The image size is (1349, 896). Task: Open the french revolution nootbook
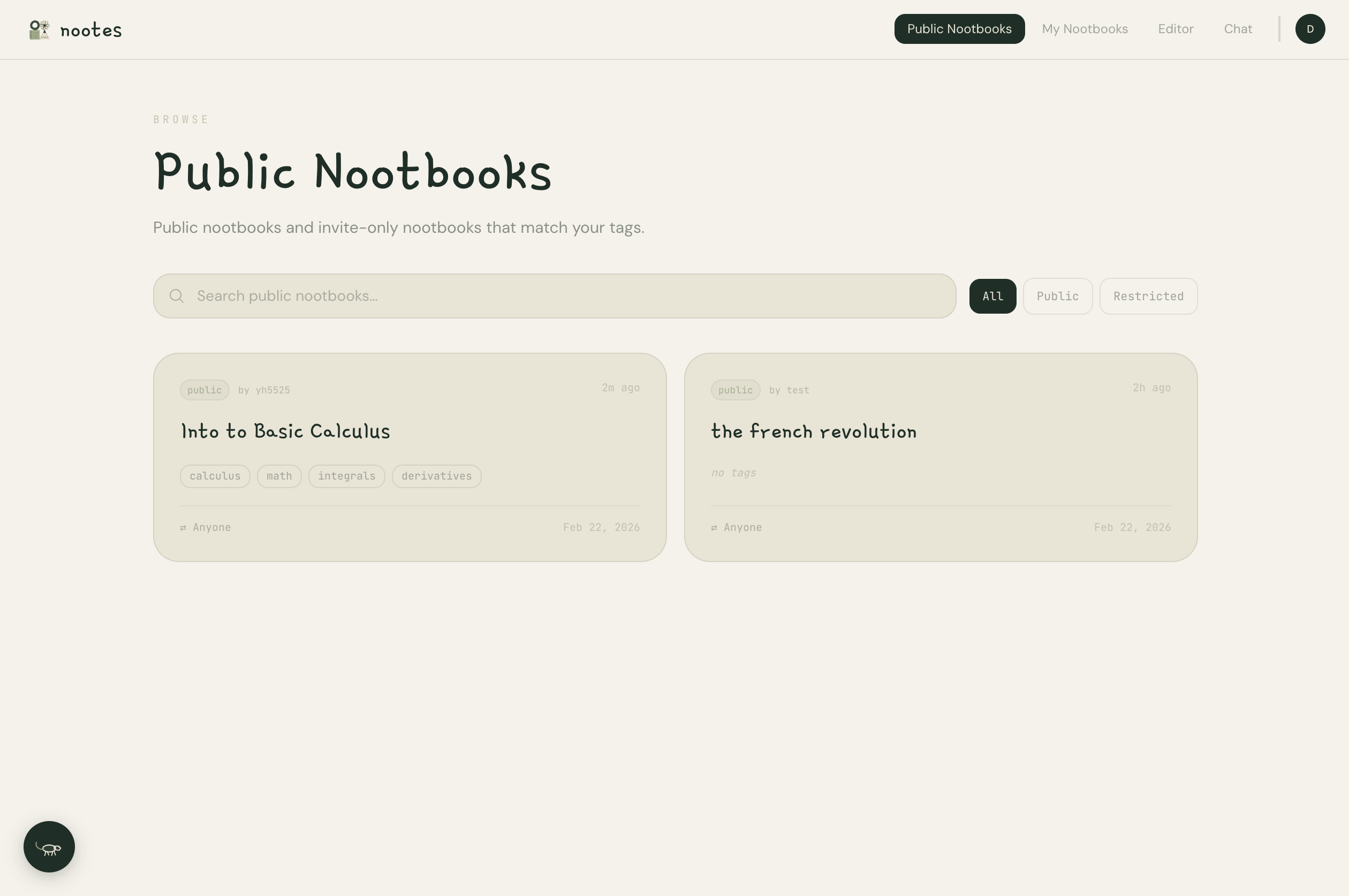coord(813,431)
